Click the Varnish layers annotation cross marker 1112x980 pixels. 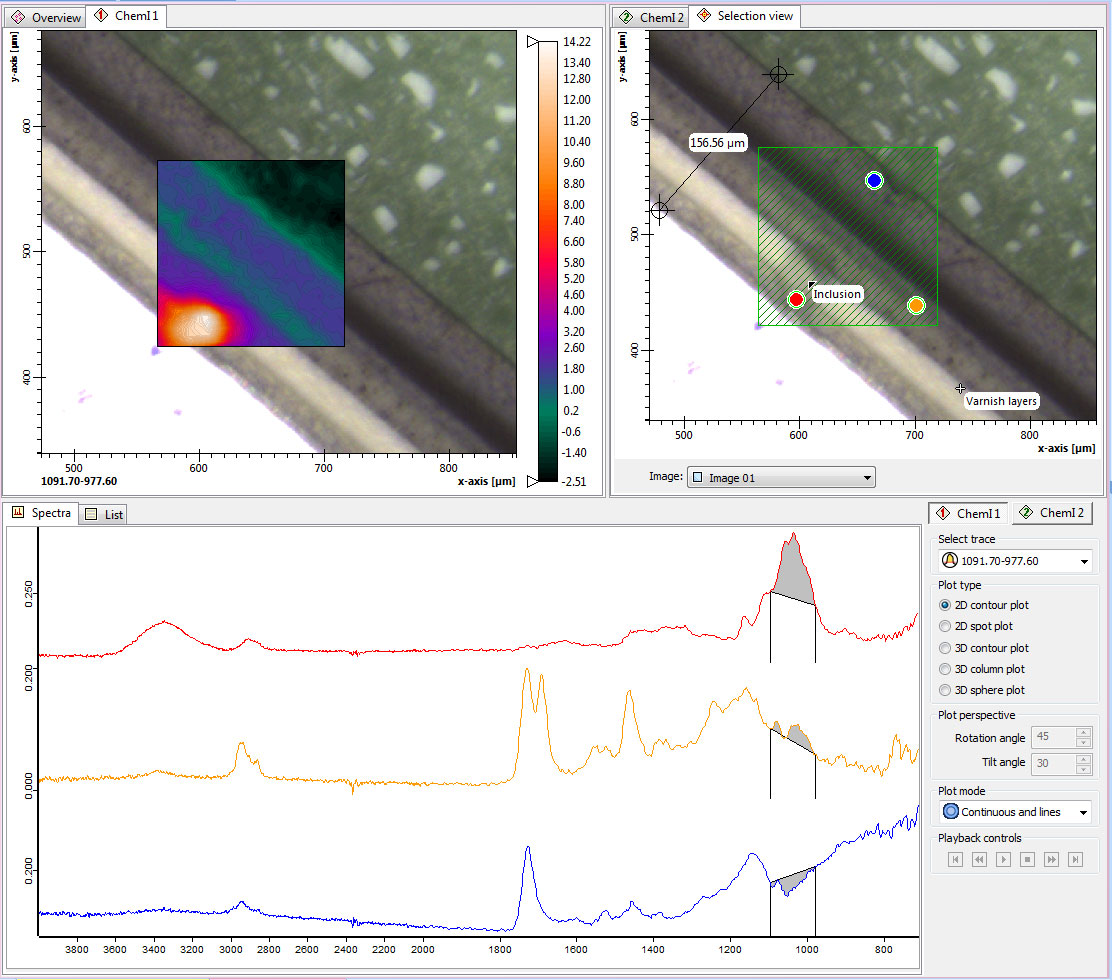click(960, 388)
